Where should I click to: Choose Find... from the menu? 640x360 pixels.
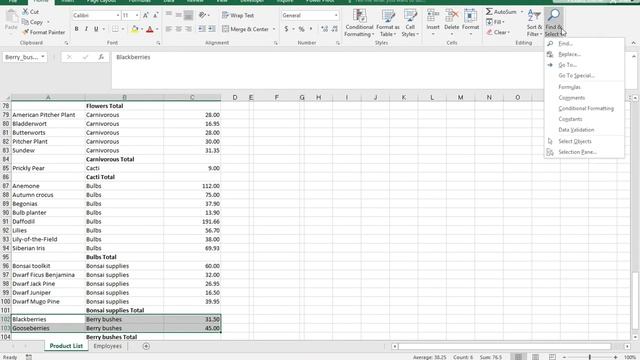tap(584, 43)
